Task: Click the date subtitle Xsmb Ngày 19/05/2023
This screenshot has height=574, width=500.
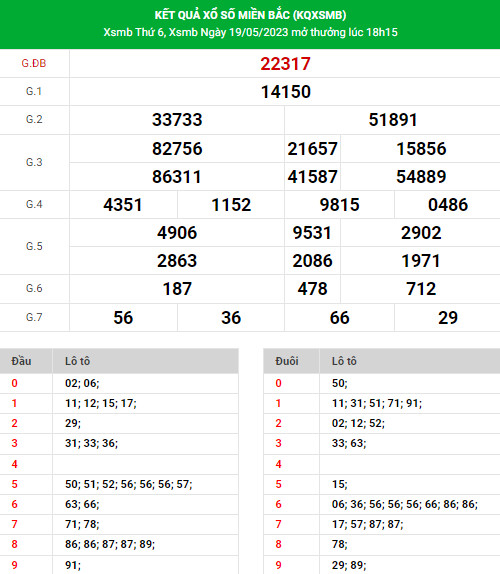Action: 228,32
